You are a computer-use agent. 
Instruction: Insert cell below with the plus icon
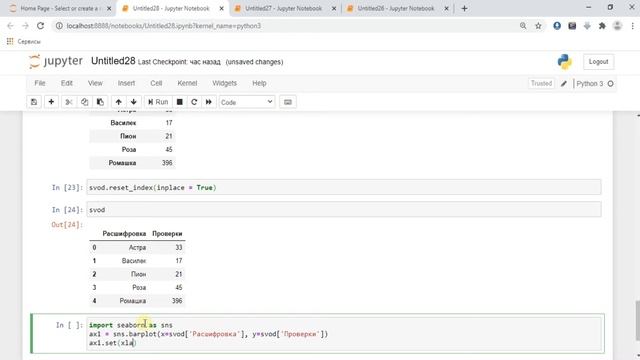[x=51, y=102]
